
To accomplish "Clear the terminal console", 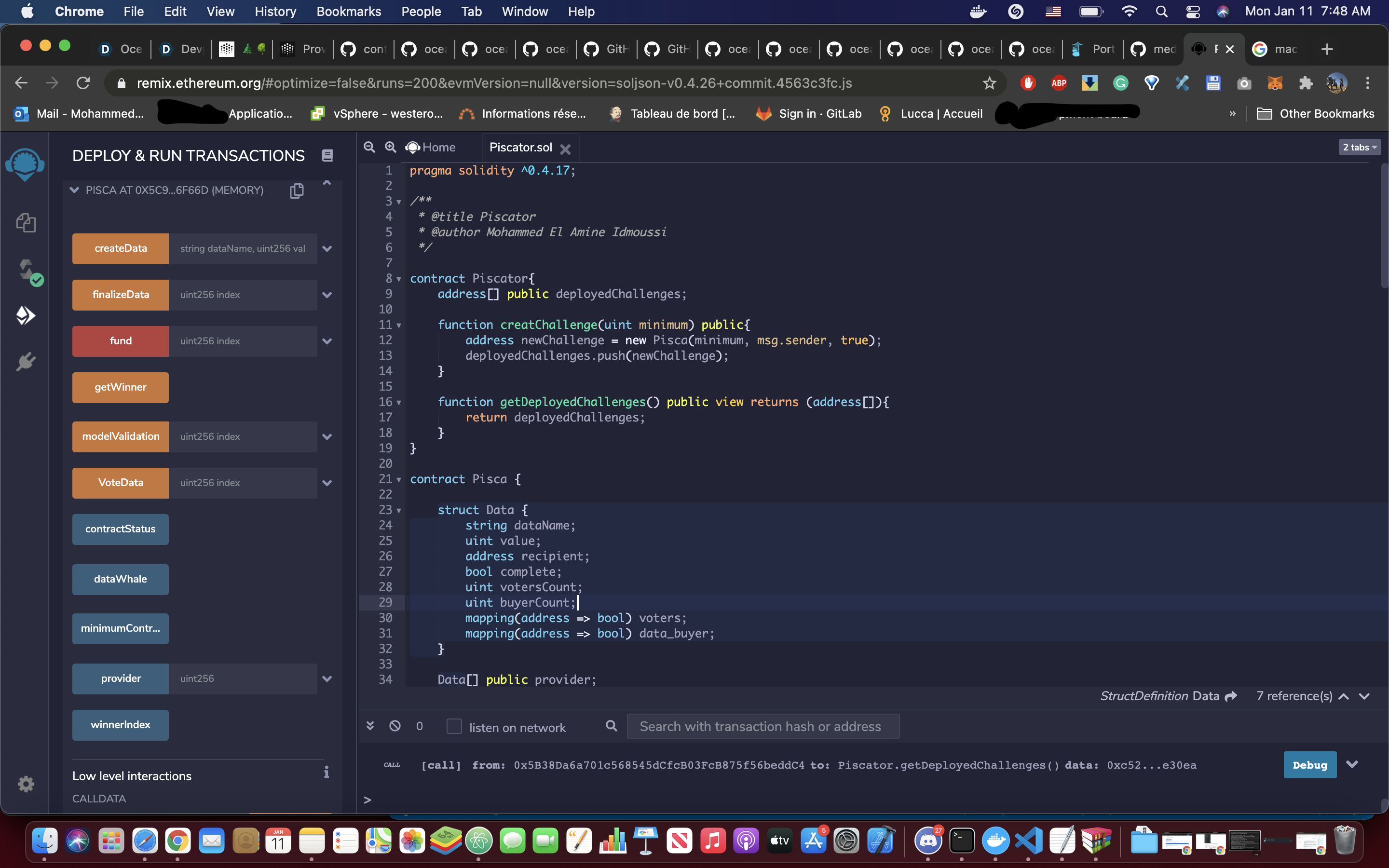I will pos(395,726).
